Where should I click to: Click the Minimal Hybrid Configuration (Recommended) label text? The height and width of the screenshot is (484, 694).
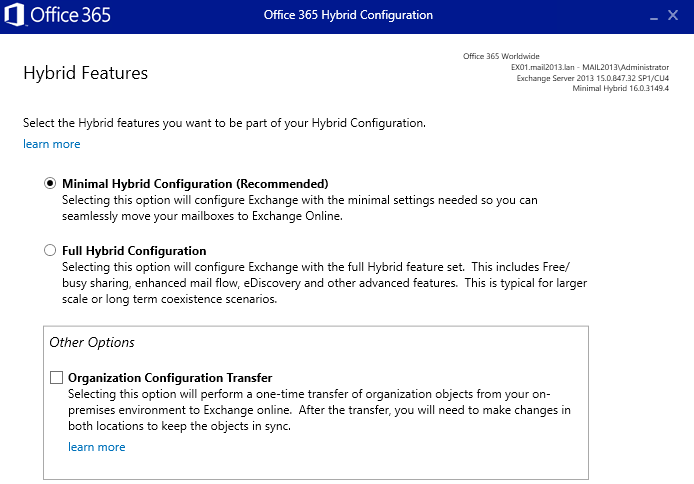pyautogui.click(x=195, y=184)
